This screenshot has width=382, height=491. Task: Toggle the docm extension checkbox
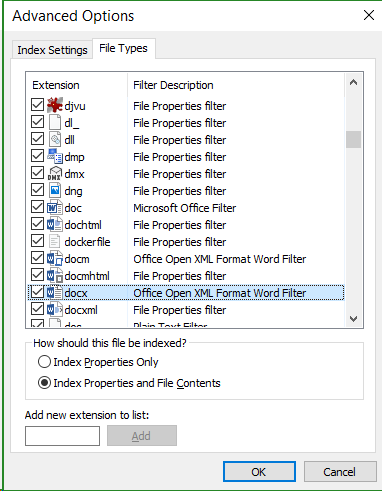pos(37,257)
